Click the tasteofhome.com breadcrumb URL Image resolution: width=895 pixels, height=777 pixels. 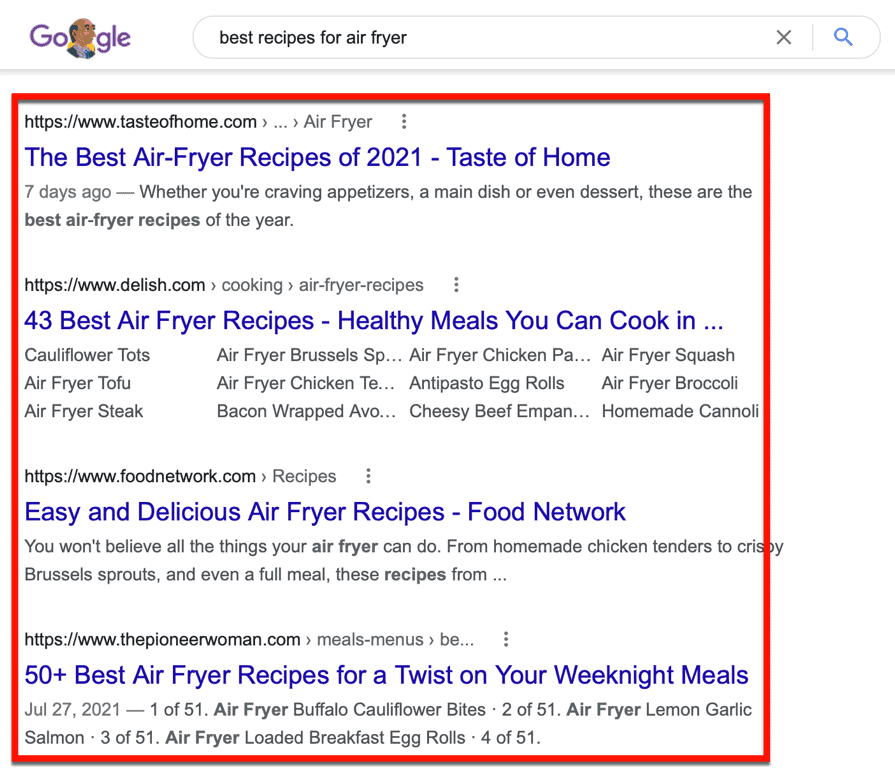[x=140, y=121]
